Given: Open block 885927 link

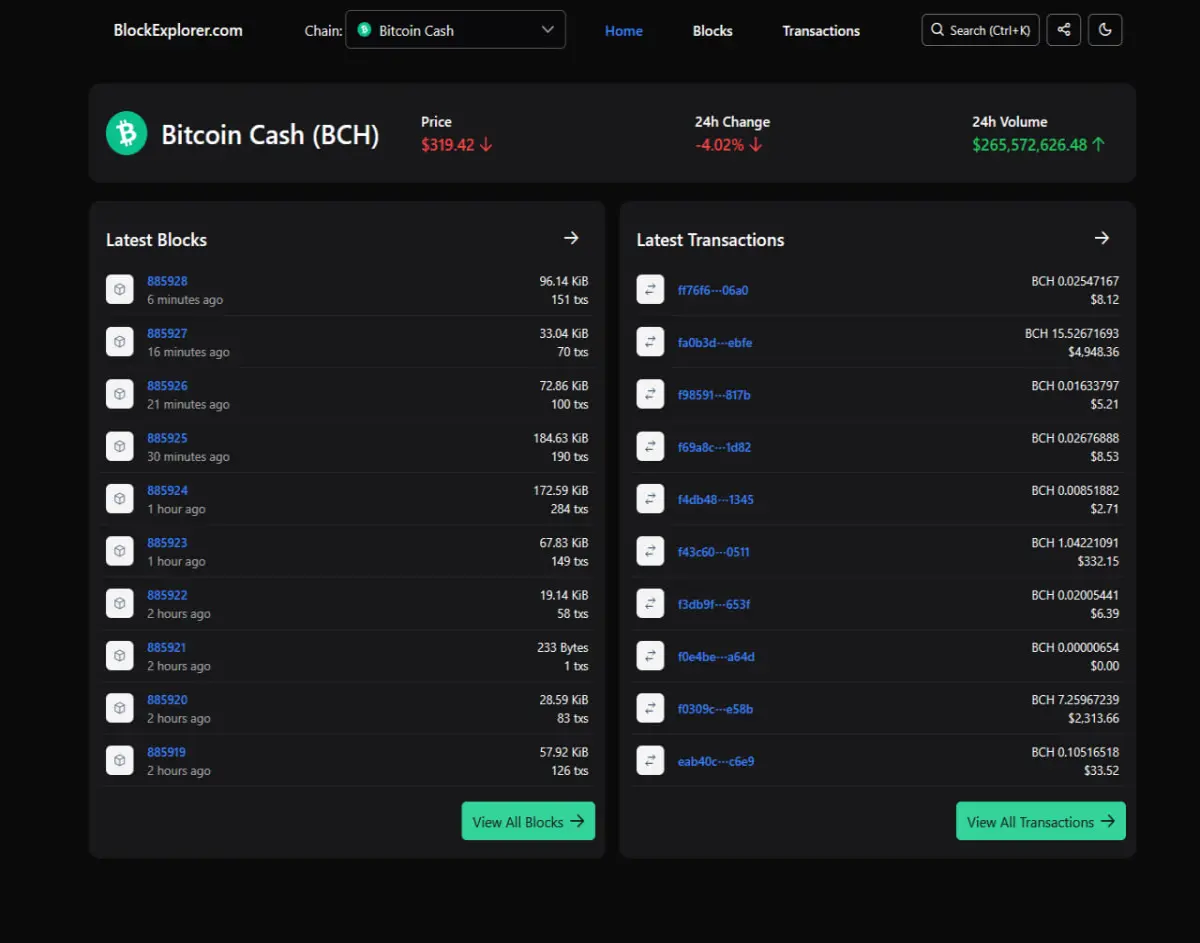Looking at the screenshot, I should tap(167, 333).
